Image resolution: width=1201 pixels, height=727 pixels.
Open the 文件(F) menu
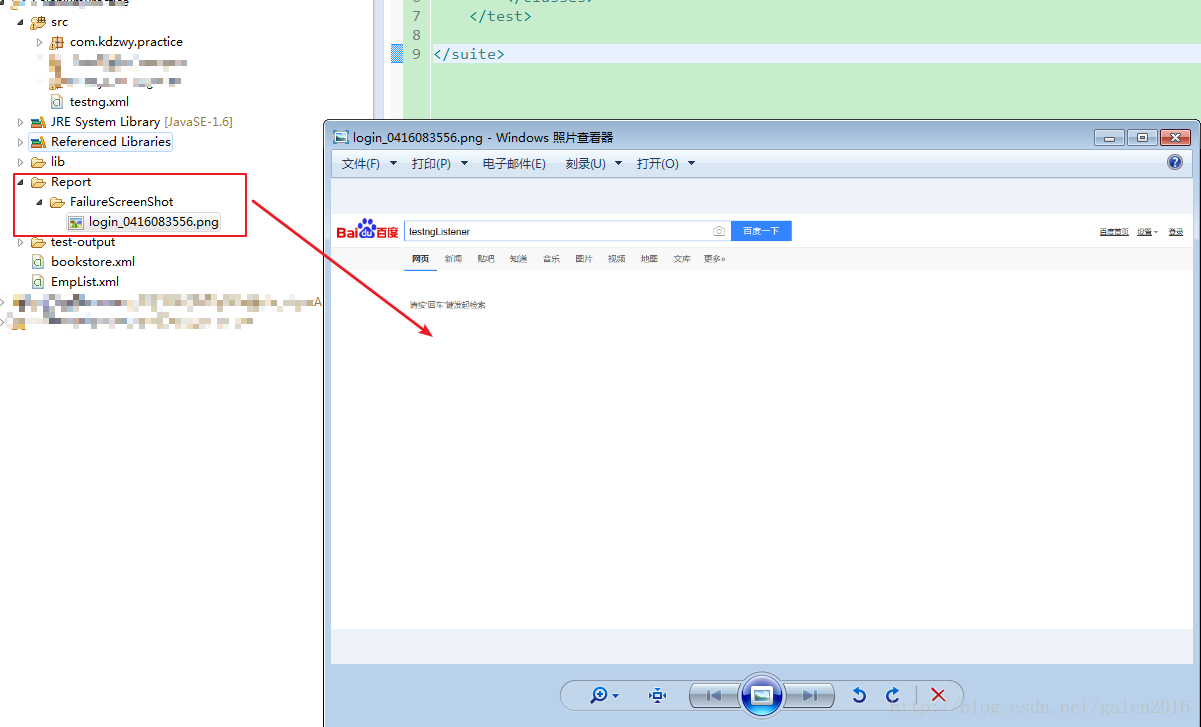(x=369, y=164)
